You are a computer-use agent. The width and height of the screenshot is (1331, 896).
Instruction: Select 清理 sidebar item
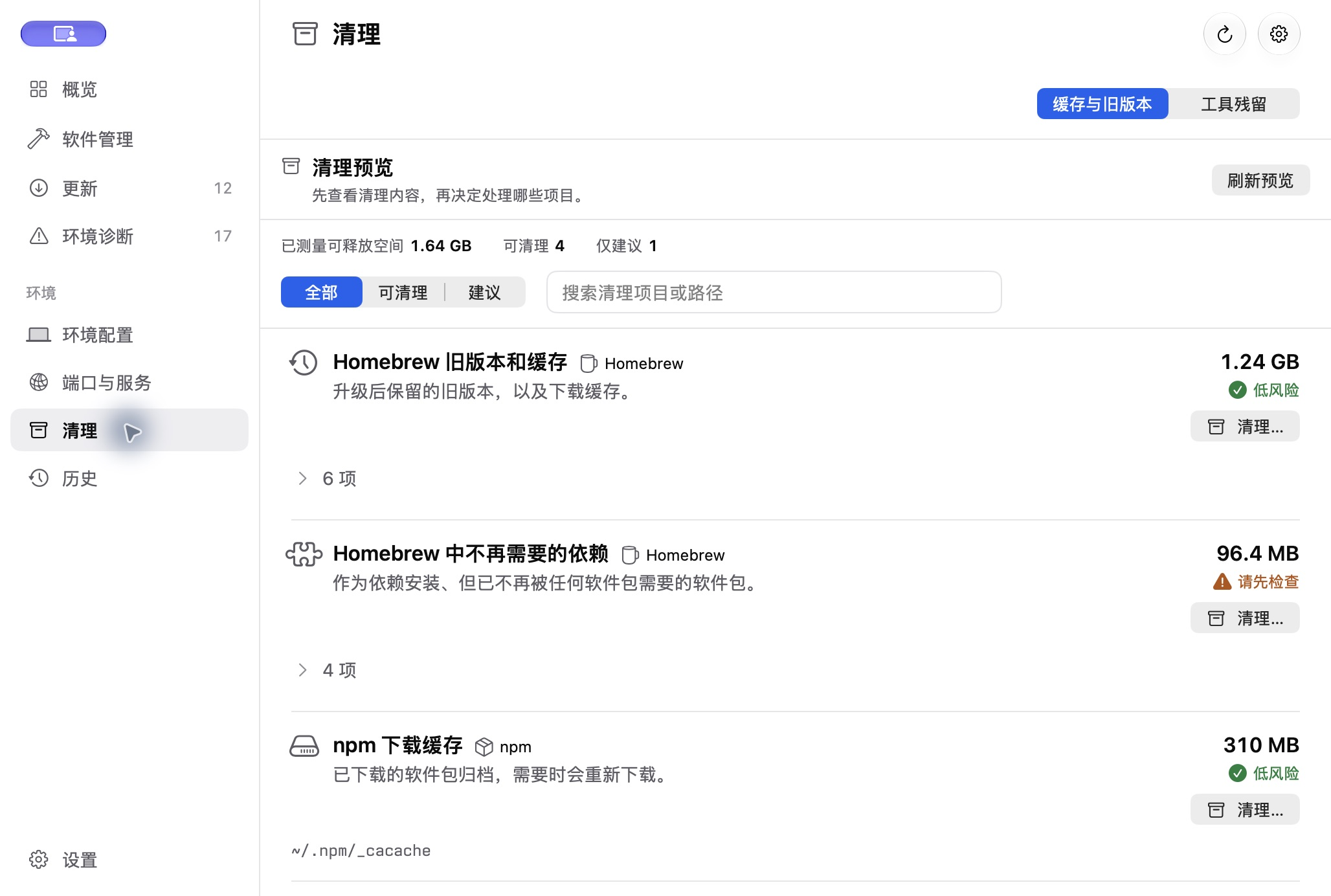[129, 430]
